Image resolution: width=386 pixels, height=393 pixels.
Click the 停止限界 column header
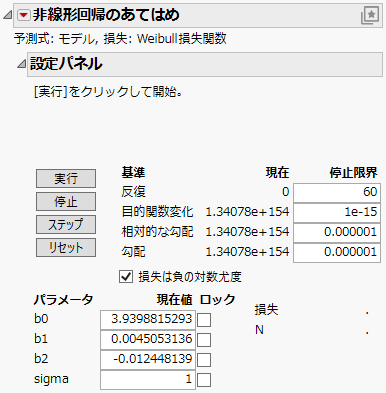(x=353, y=173)
